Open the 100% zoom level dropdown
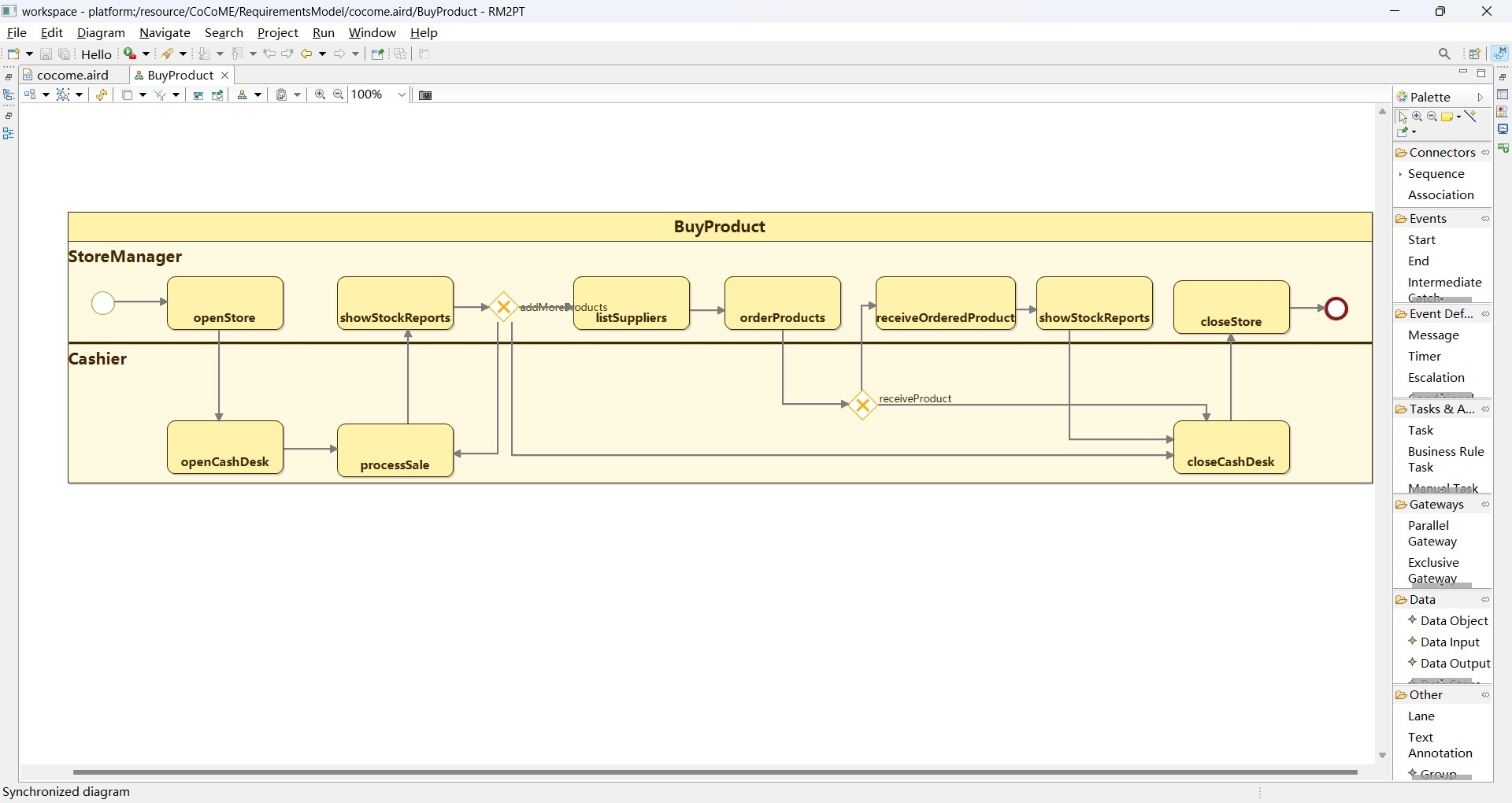 [402, 94]
